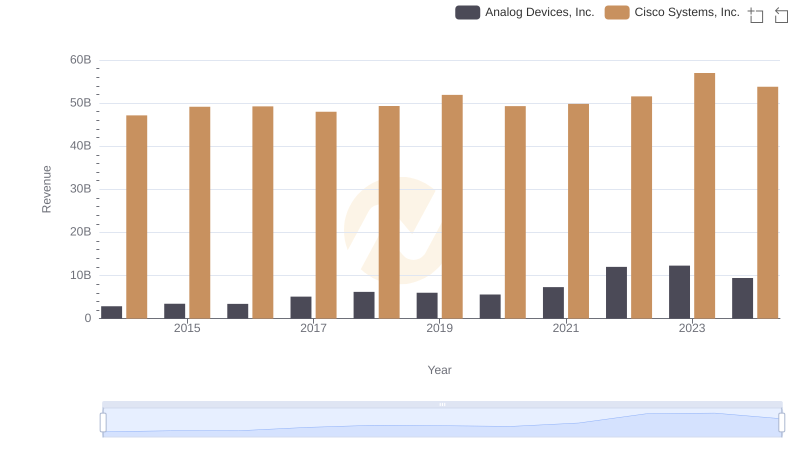Click the 10B y-axis label

(81, 275)
